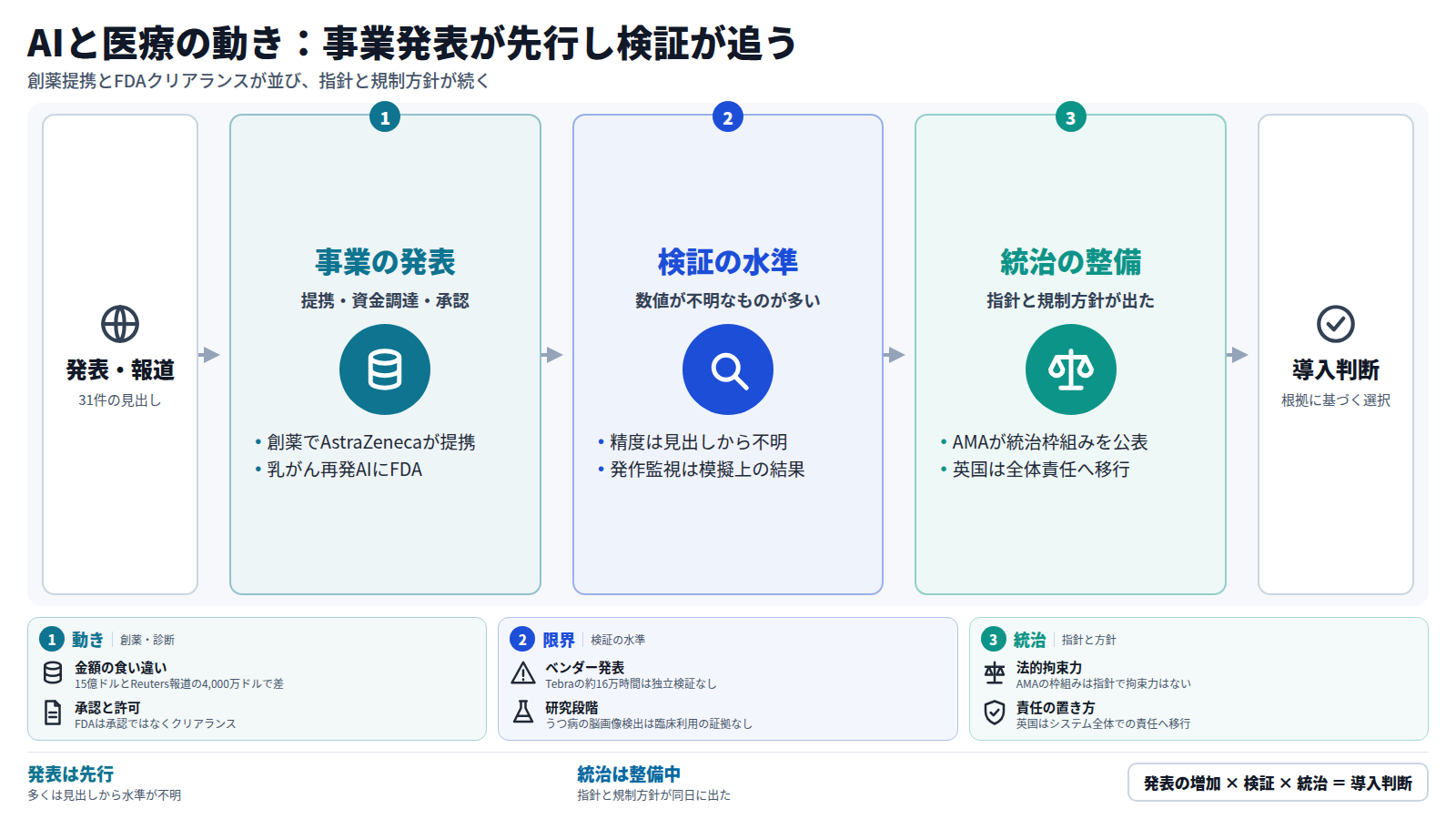Click the formula box 発表の増加 × 検証 × 統治

(x=1278, y=783)
